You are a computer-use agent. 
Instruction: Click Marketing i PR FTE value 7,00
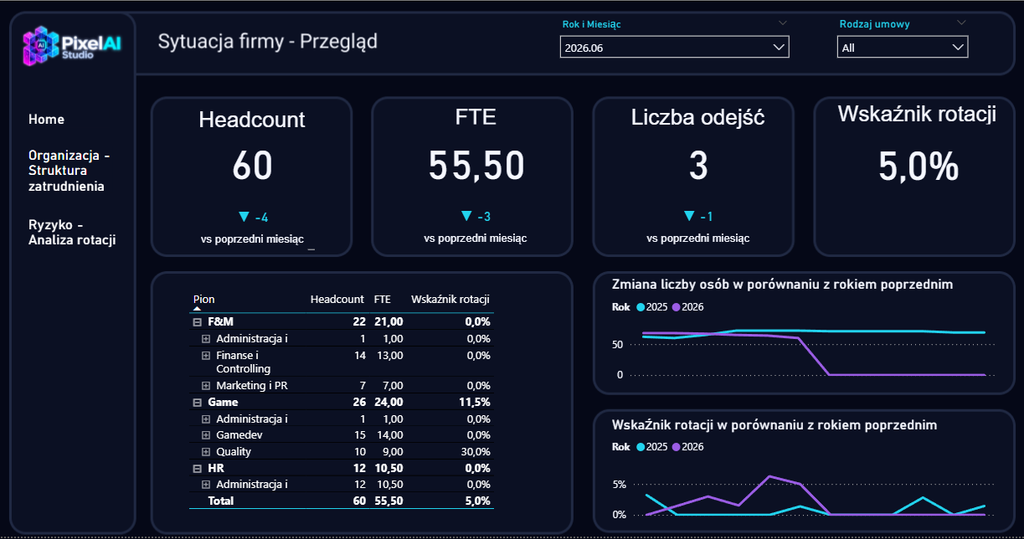pos(392,386)
